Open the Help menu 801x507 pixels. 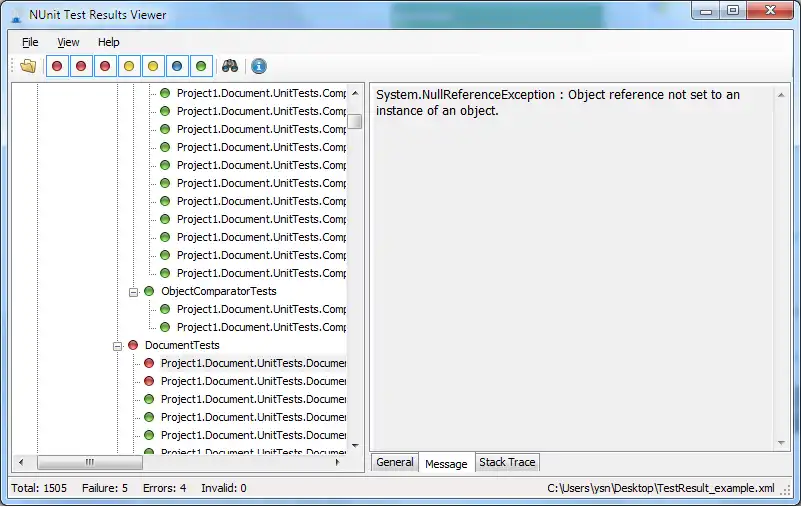tap(108, 42)
